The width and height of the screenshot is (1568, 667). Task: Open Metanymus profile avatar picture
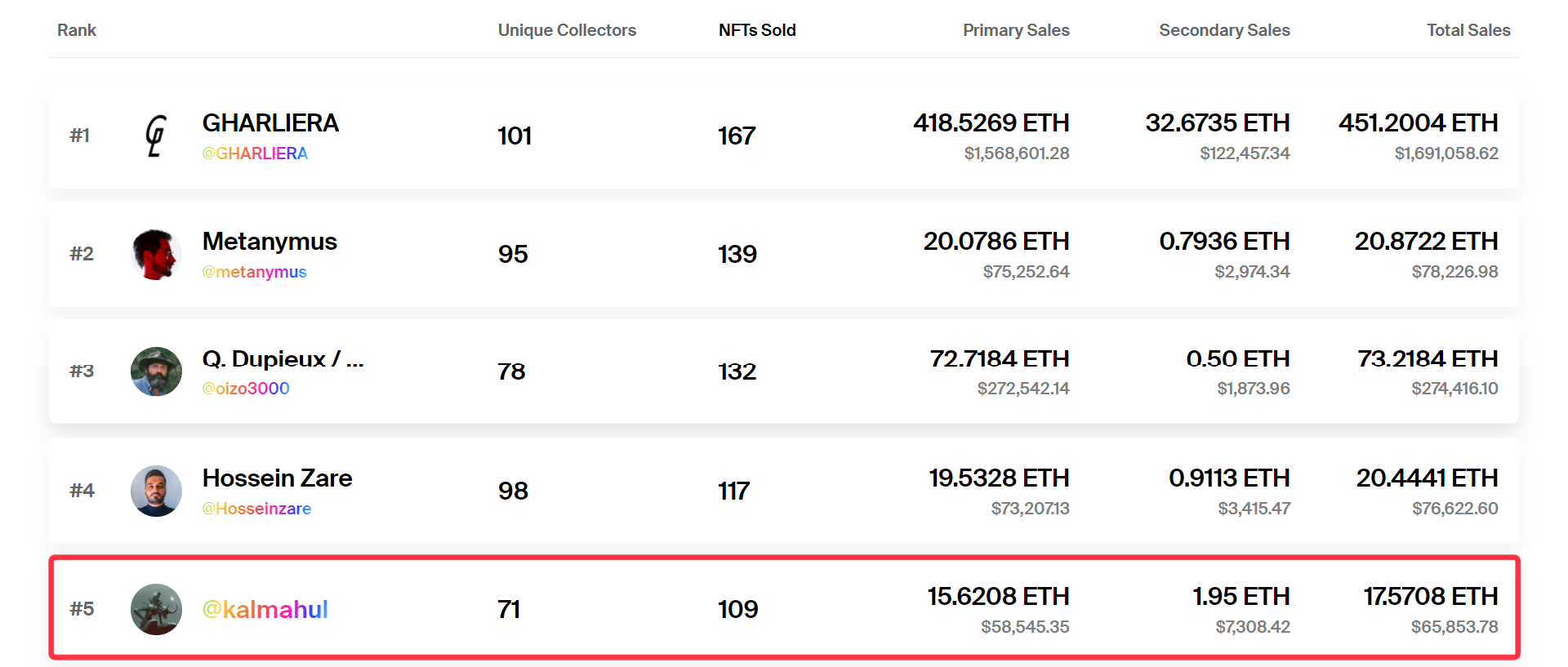click(156, 254)
